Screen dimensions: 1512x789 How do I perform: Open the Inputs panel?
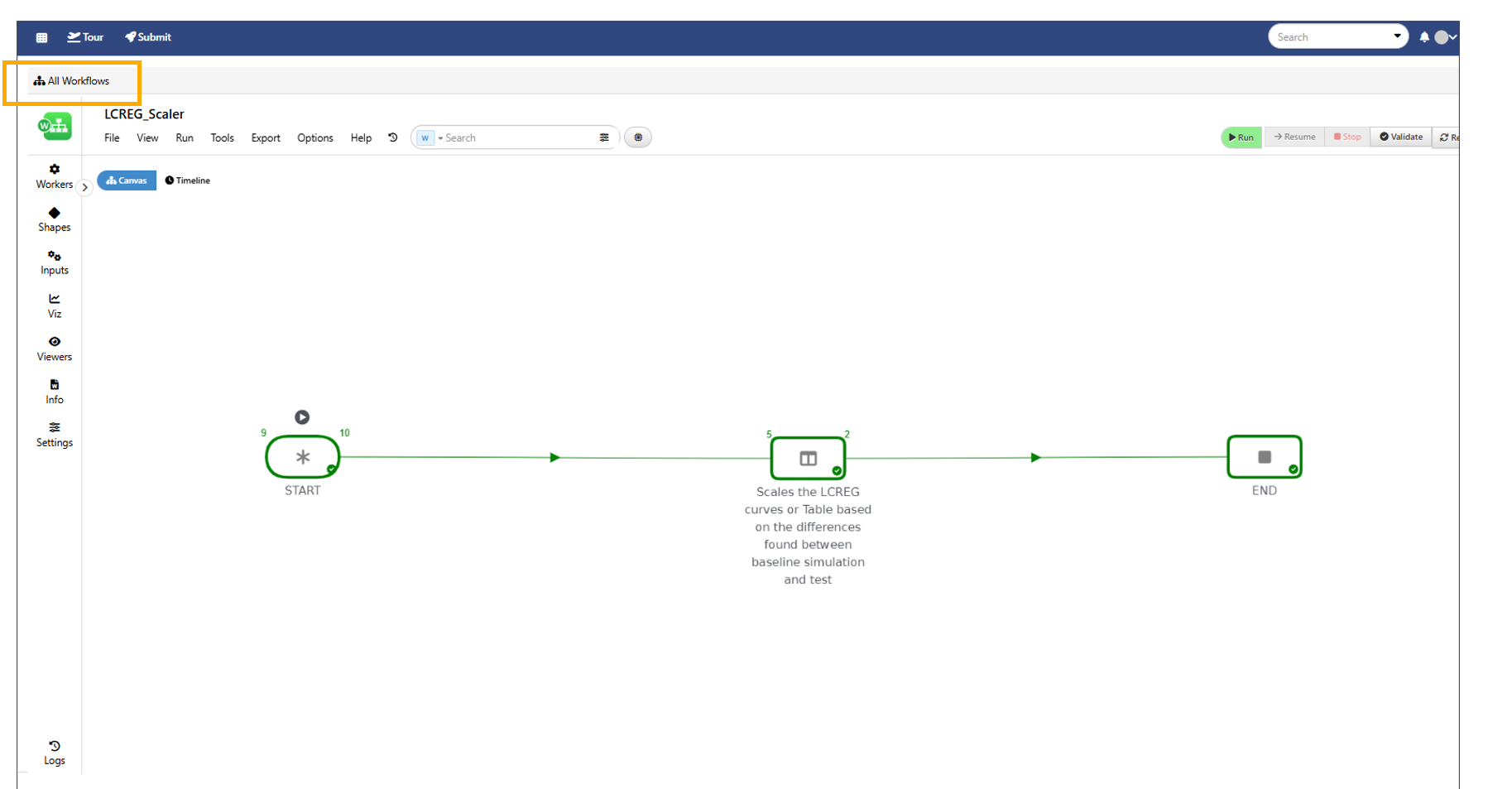pyautogui.click(x=54, y=262)
